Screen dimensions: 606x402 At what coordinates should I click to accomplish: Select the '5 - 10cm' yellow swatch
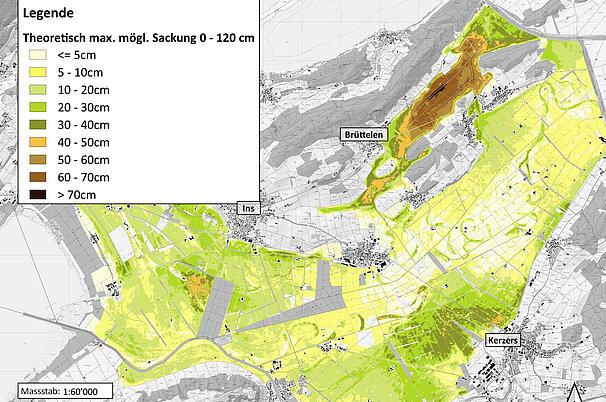pyautogui.click(x=40, y=72)
